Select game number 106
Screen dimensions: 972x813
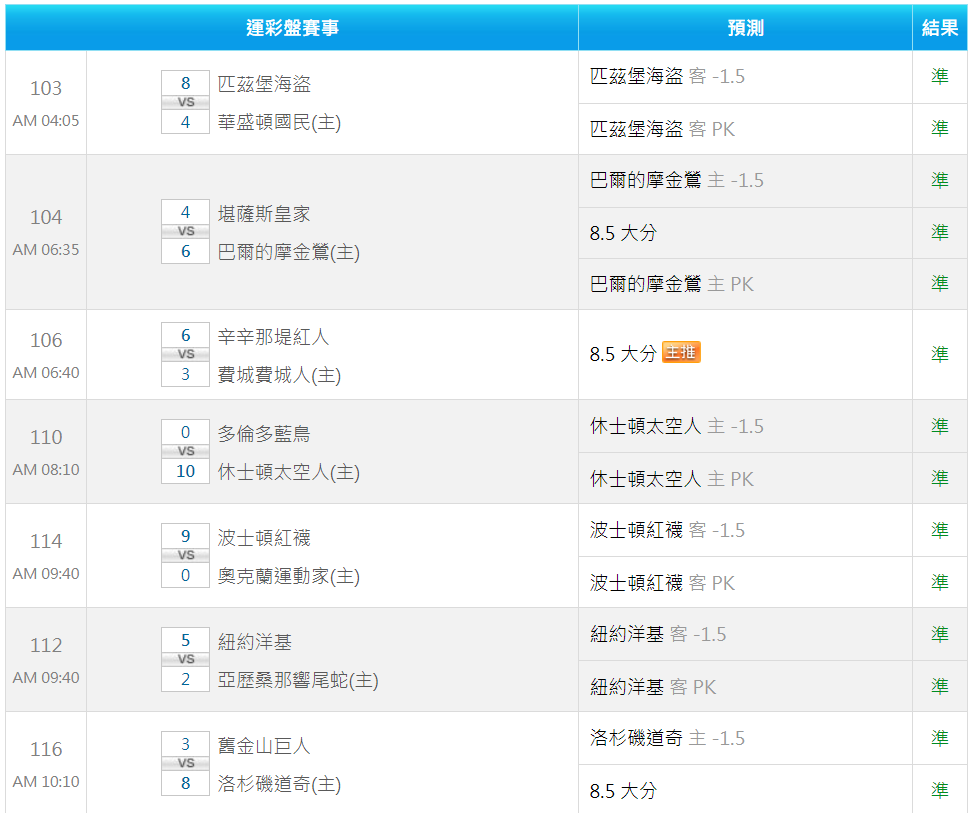coord(46,340)
